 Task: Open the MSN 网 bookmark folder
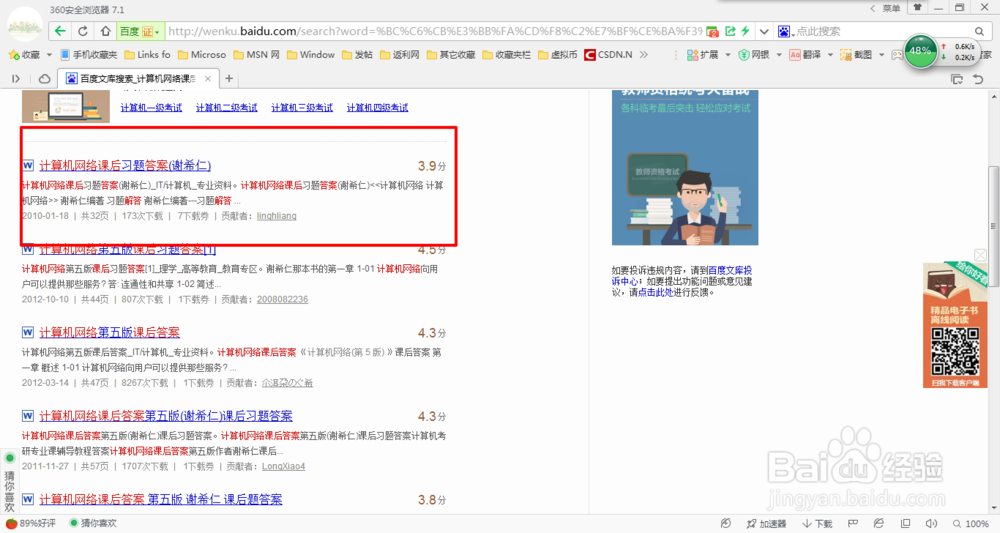(x=256, y=55)
